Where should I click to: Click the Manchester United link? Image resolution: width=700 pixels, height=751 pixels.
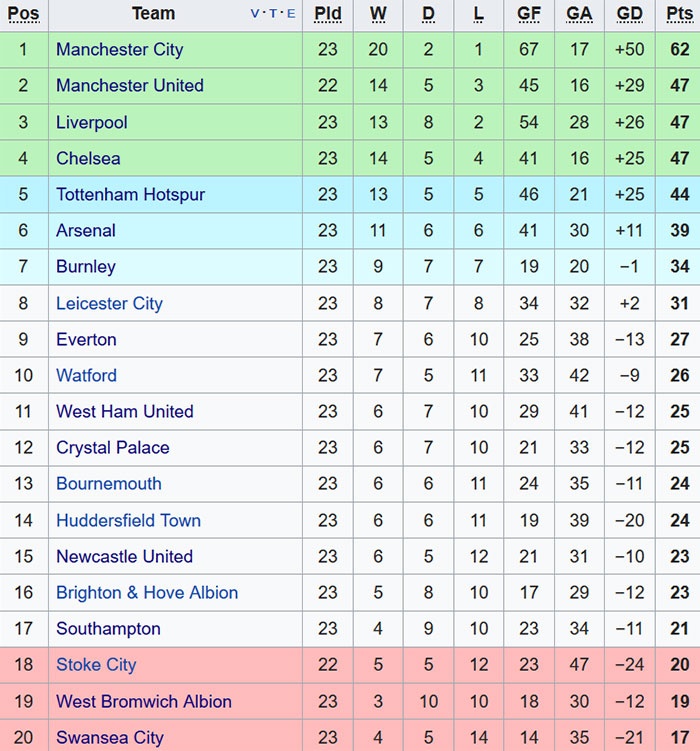pos(129,85)
